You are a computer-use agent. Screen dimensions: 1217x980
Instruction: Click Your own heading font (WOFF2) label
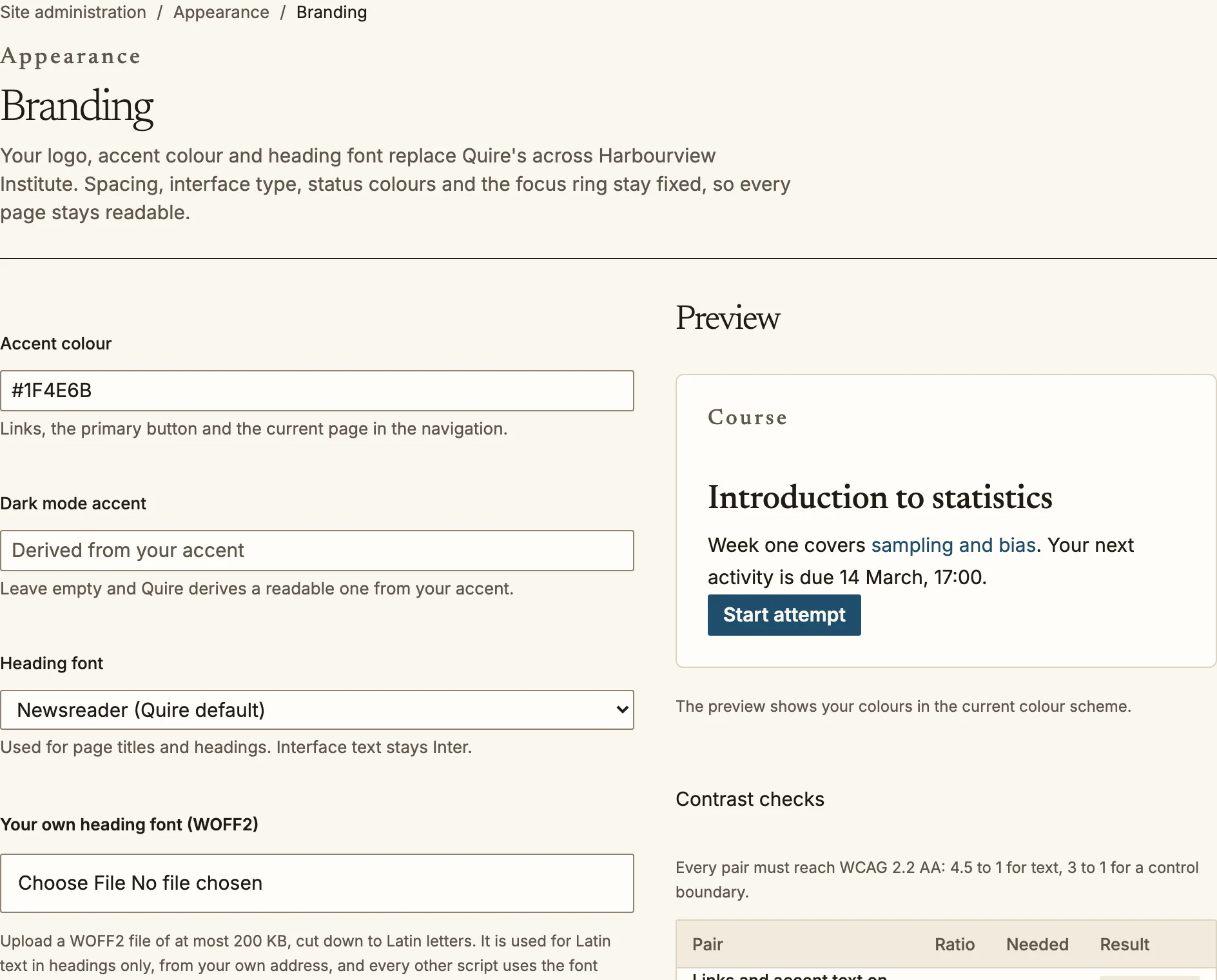(x=129, y=825)
